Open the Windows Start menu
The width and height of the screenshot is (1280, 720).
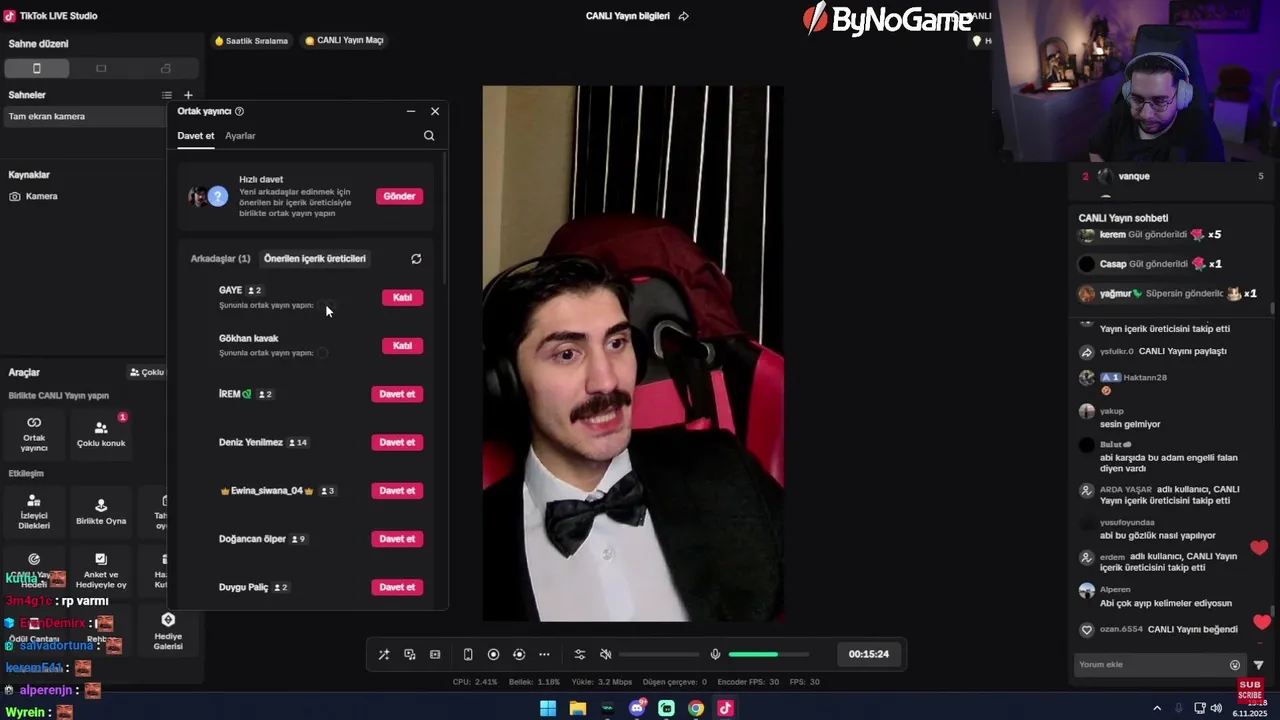click(548, 708)
